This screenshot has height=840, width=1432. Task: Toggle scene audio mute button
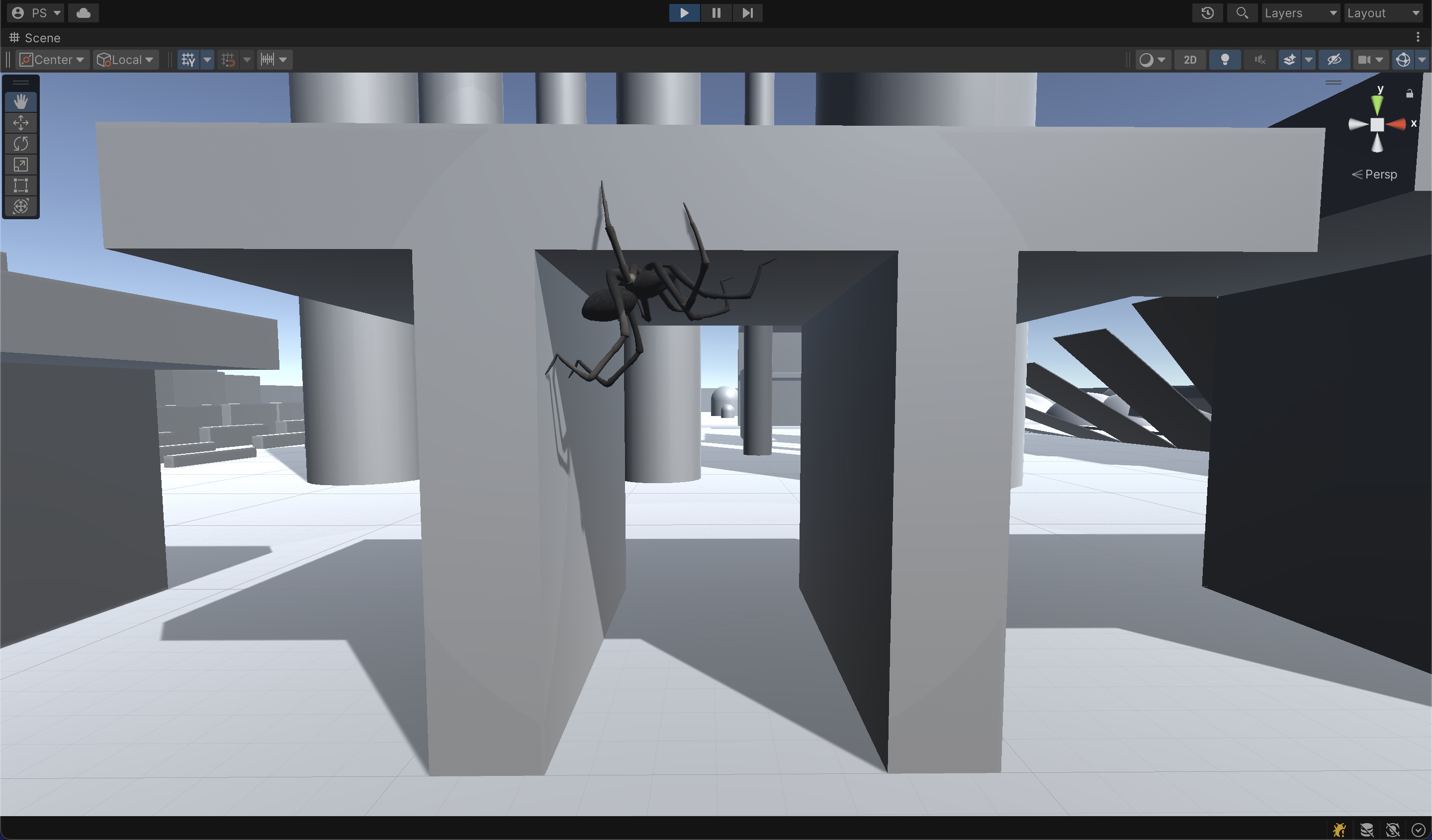click(1260, 60)
